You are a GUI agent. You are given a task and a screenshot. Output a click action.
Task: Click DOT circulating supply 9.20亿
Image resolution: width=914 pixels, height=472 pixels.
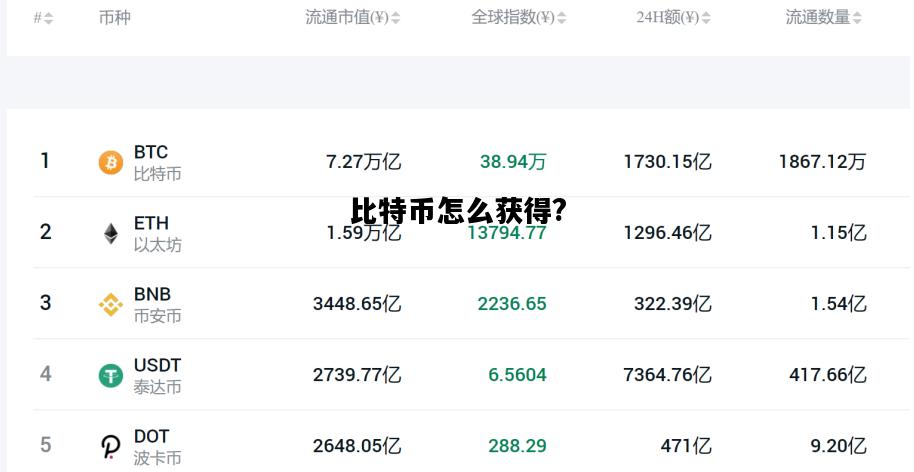pos(839,446)
